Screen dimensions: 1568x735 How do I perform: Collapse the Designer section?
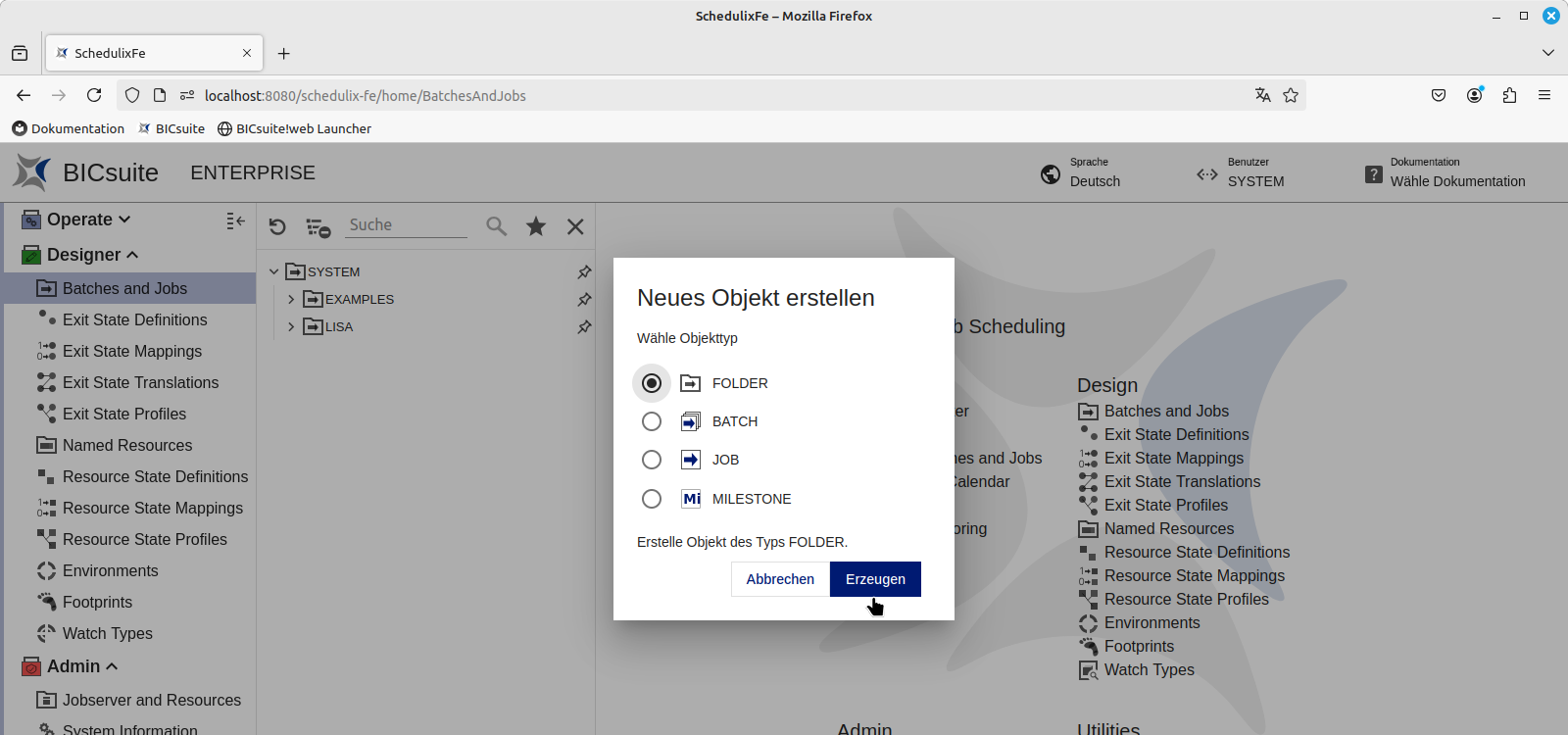pos(132,255)
